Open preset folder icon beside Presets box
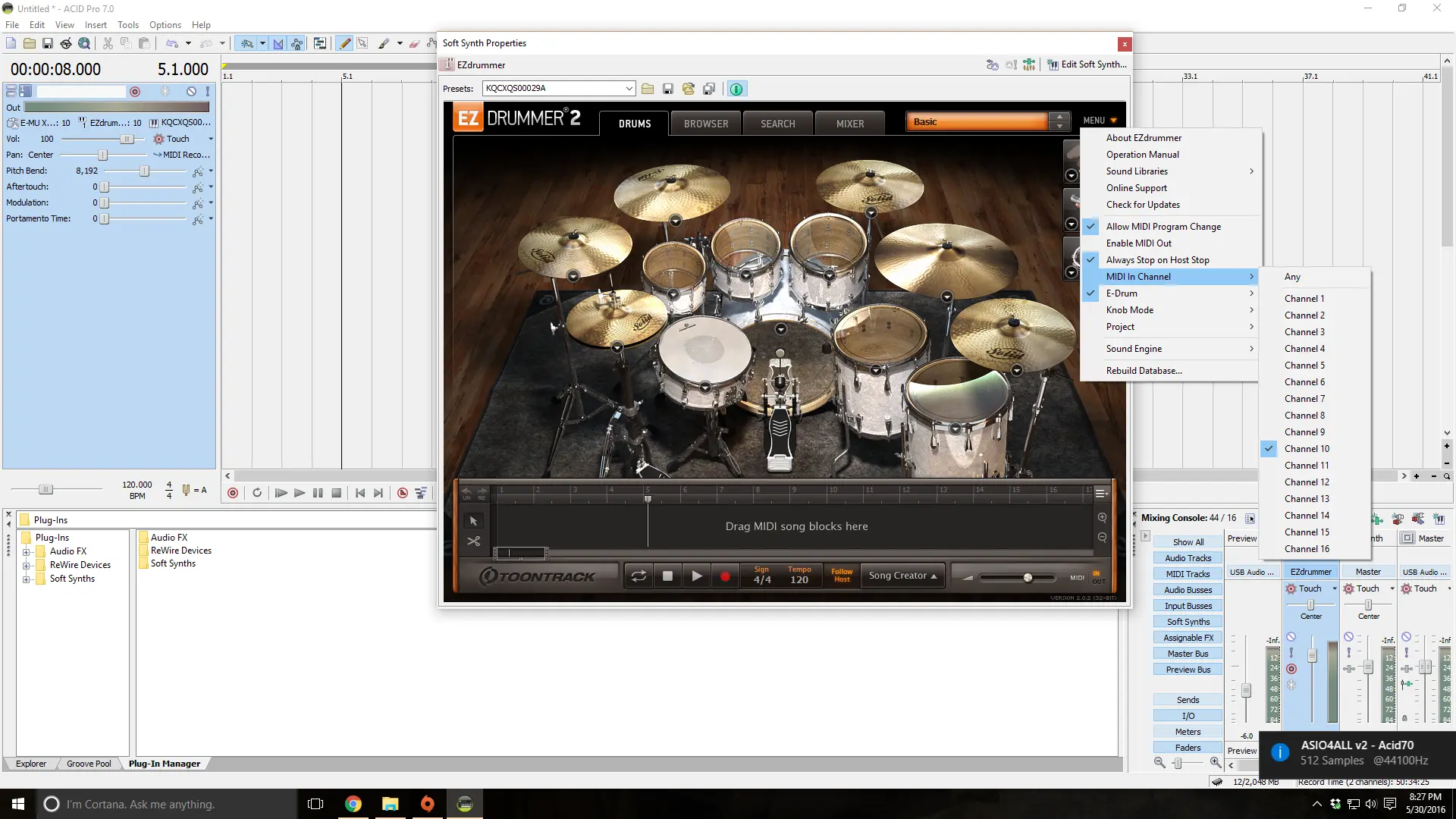 (x=648, y=89)
